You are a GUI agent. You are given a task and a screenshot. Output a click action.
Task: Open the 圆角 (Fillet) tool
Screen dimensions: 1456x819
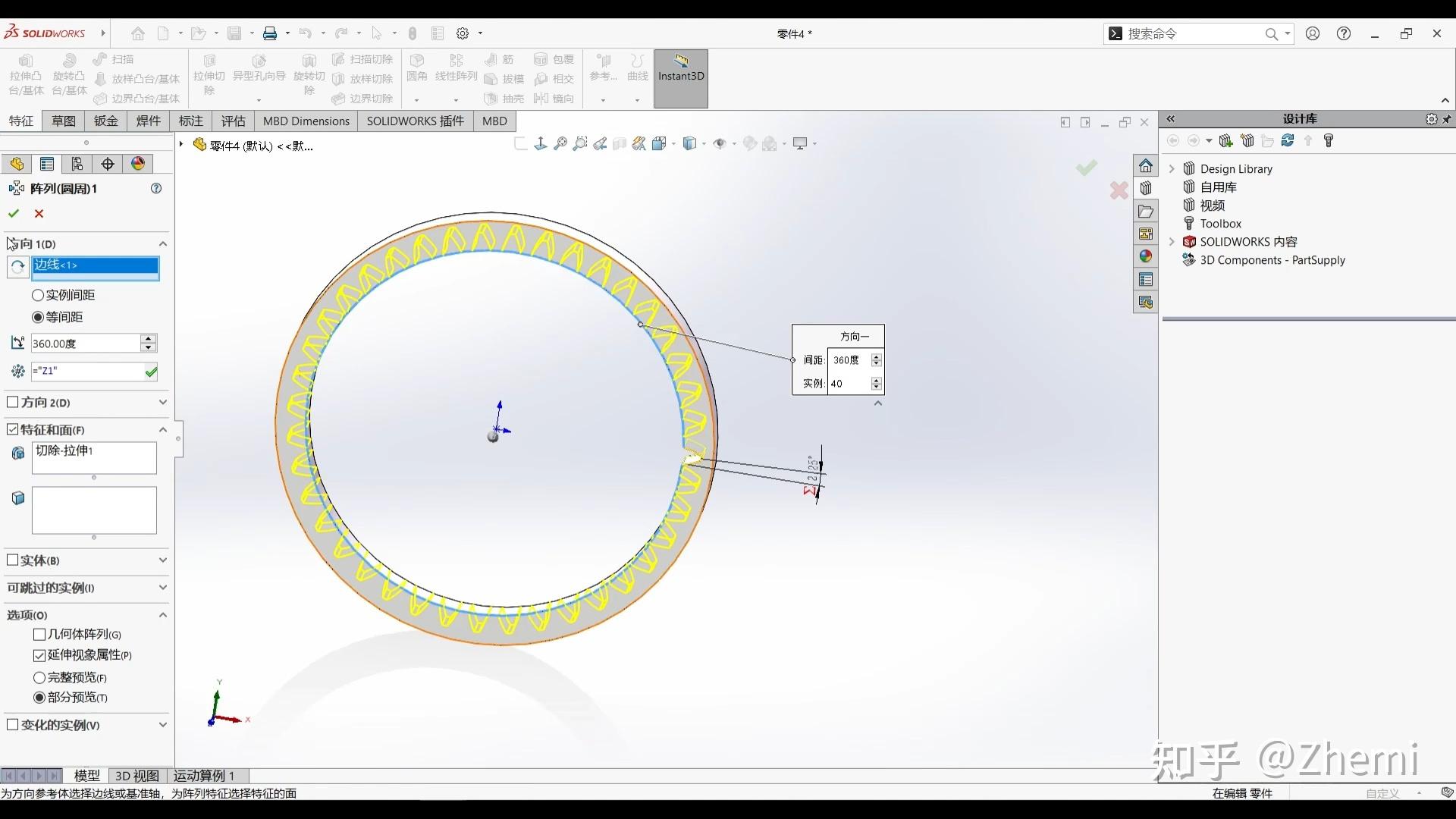[x=416, y=68]
